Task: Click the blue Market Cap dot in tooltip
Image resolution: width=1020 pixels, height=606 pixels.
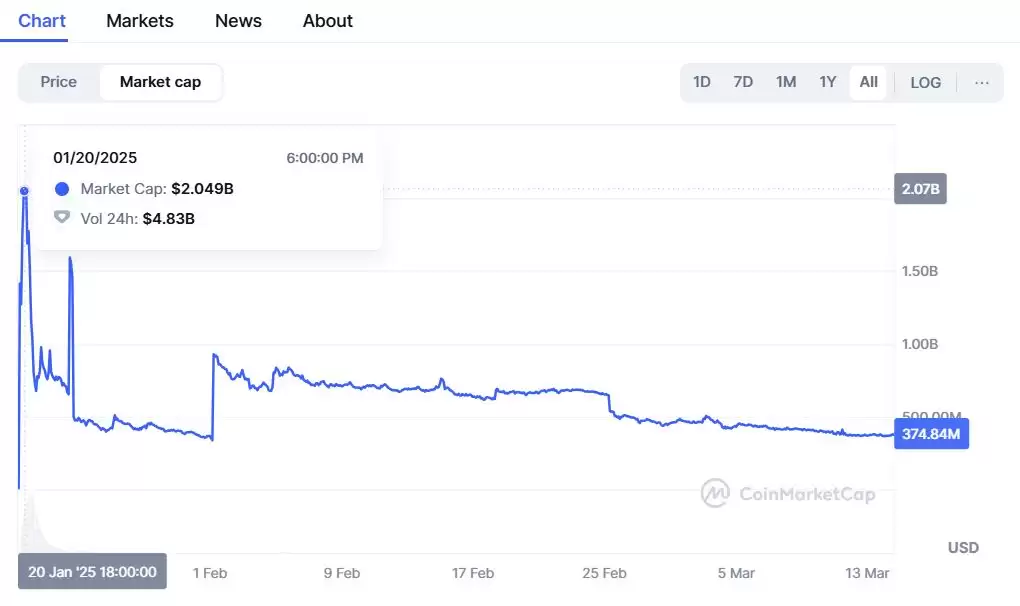Action: coord(62,188)
